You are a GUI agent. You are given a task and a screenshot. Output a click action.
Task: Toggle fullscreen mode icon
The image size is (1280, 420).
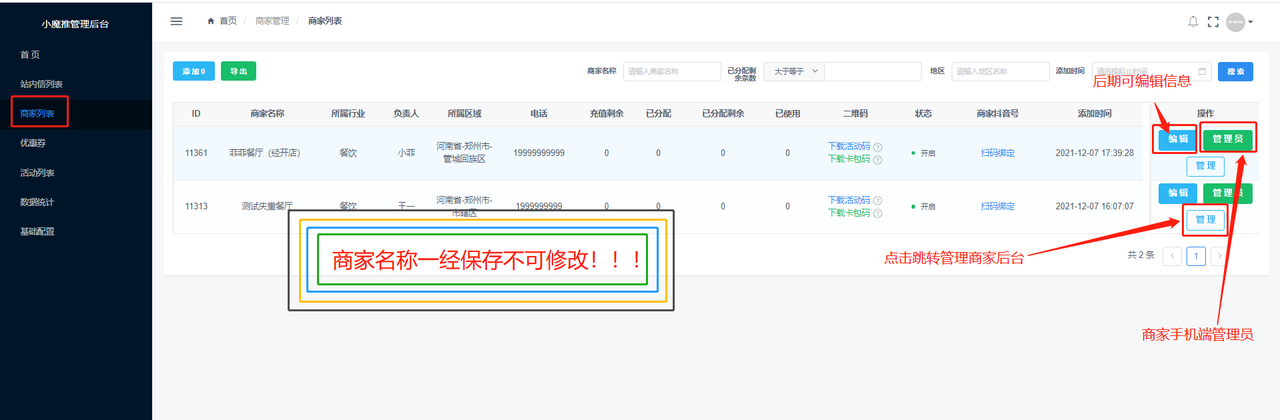(1213, 21)
